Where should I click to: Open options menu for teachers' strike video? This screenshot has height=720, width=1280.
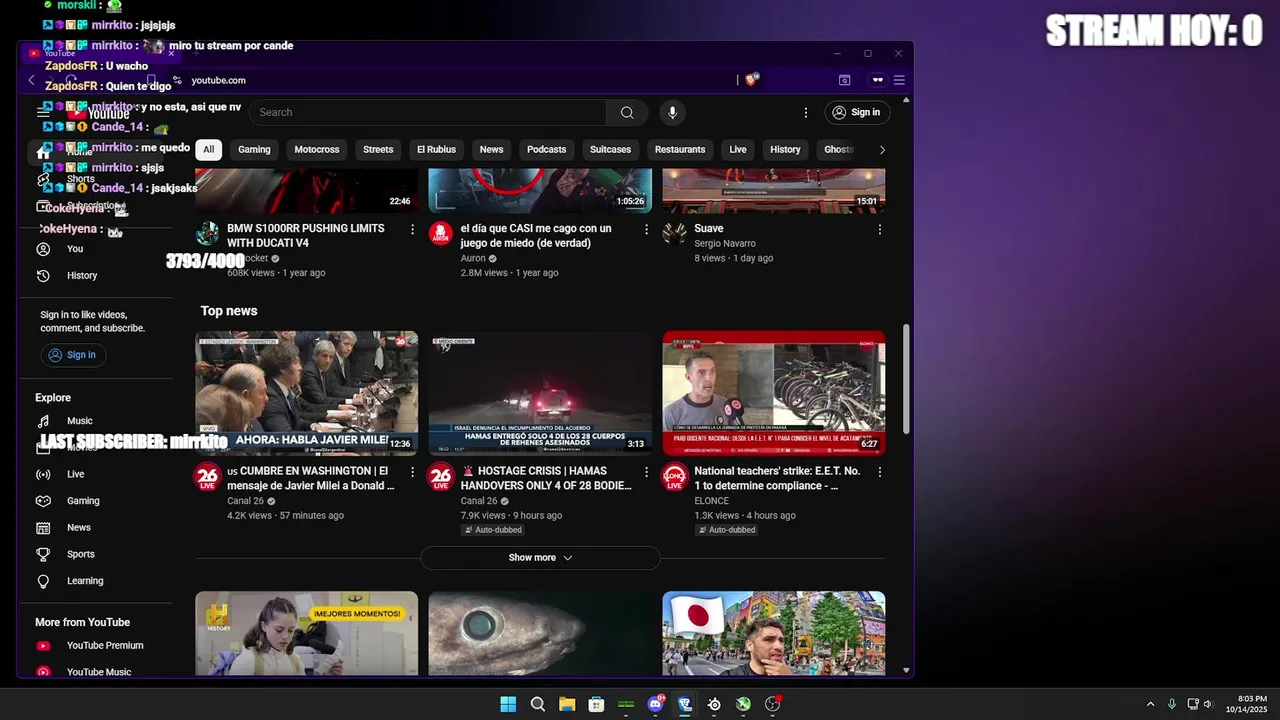click(880, 472)
